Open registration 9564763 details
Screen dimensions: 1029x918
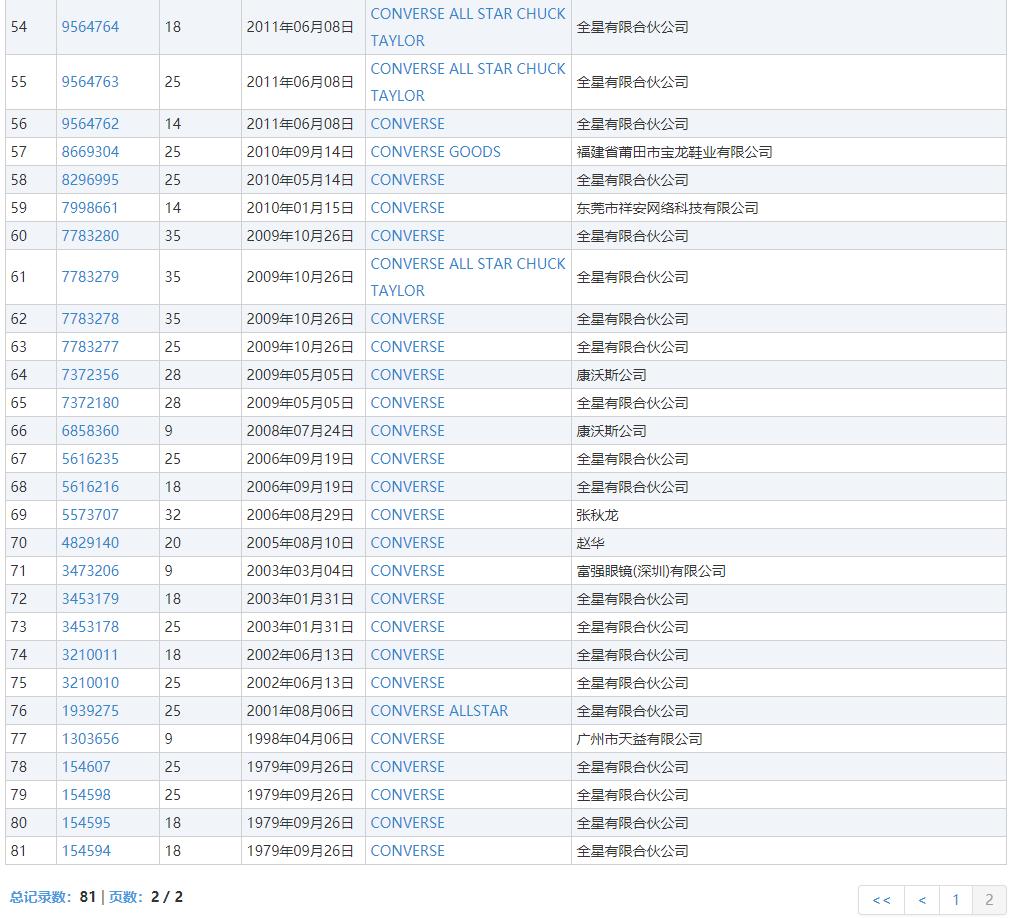point(90,82)
